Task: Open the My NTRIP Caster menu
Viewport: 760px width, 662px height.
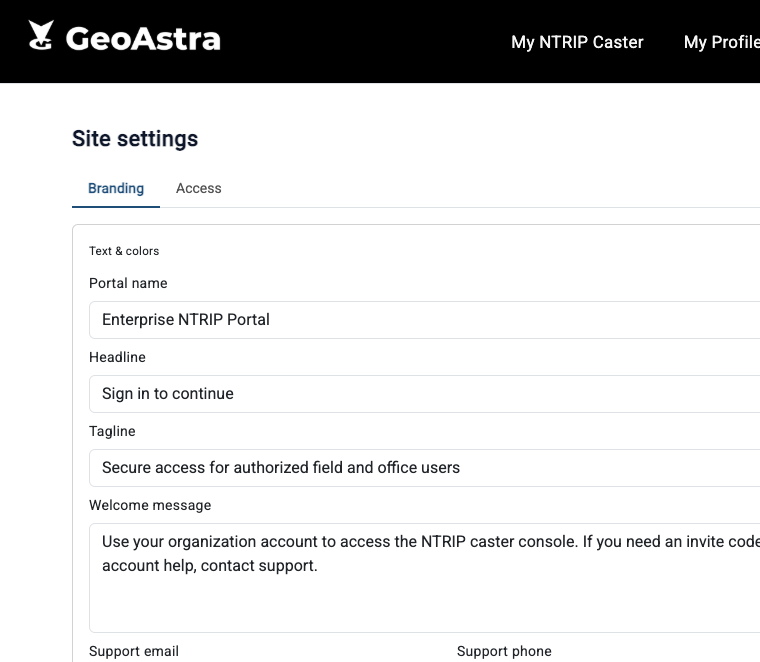Action: (577, 42)
